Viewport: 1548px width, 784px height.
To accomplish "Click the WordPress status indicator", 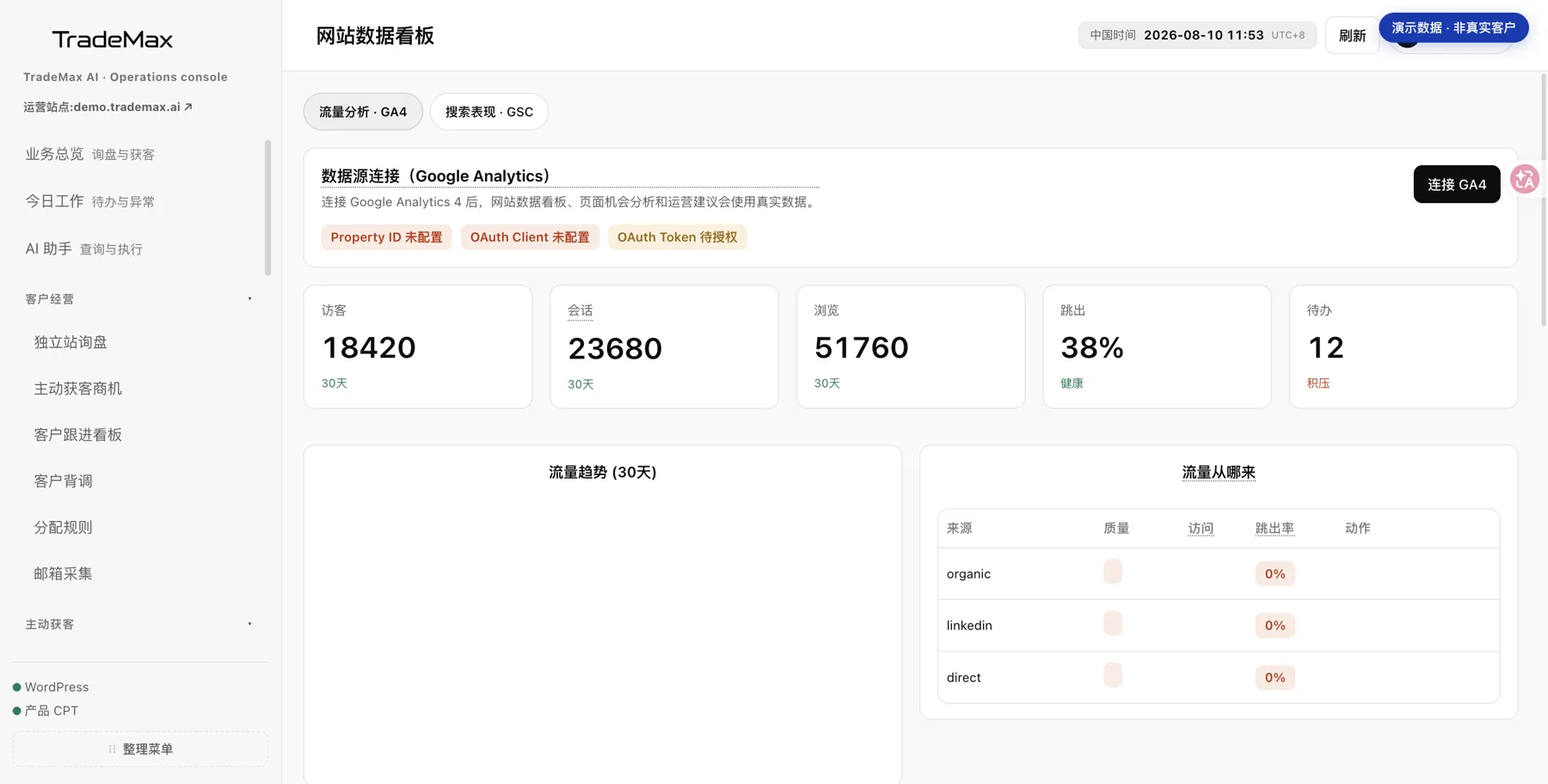I will coord(51,687).
